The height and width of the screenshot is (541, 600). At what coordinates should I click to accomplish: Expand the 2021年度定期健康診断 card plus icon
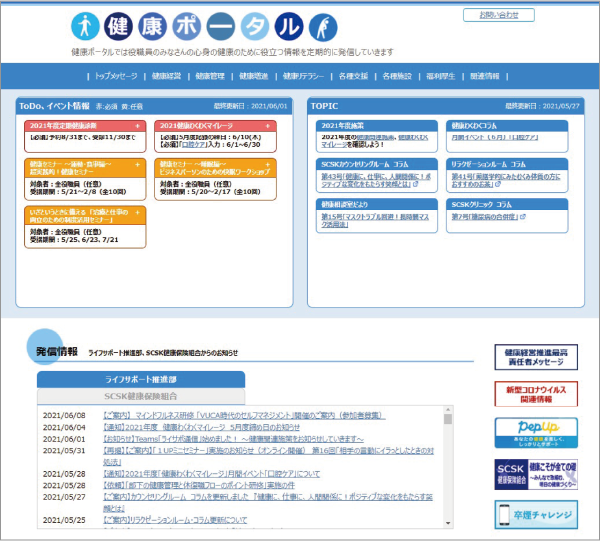click(x=137, y=125)
